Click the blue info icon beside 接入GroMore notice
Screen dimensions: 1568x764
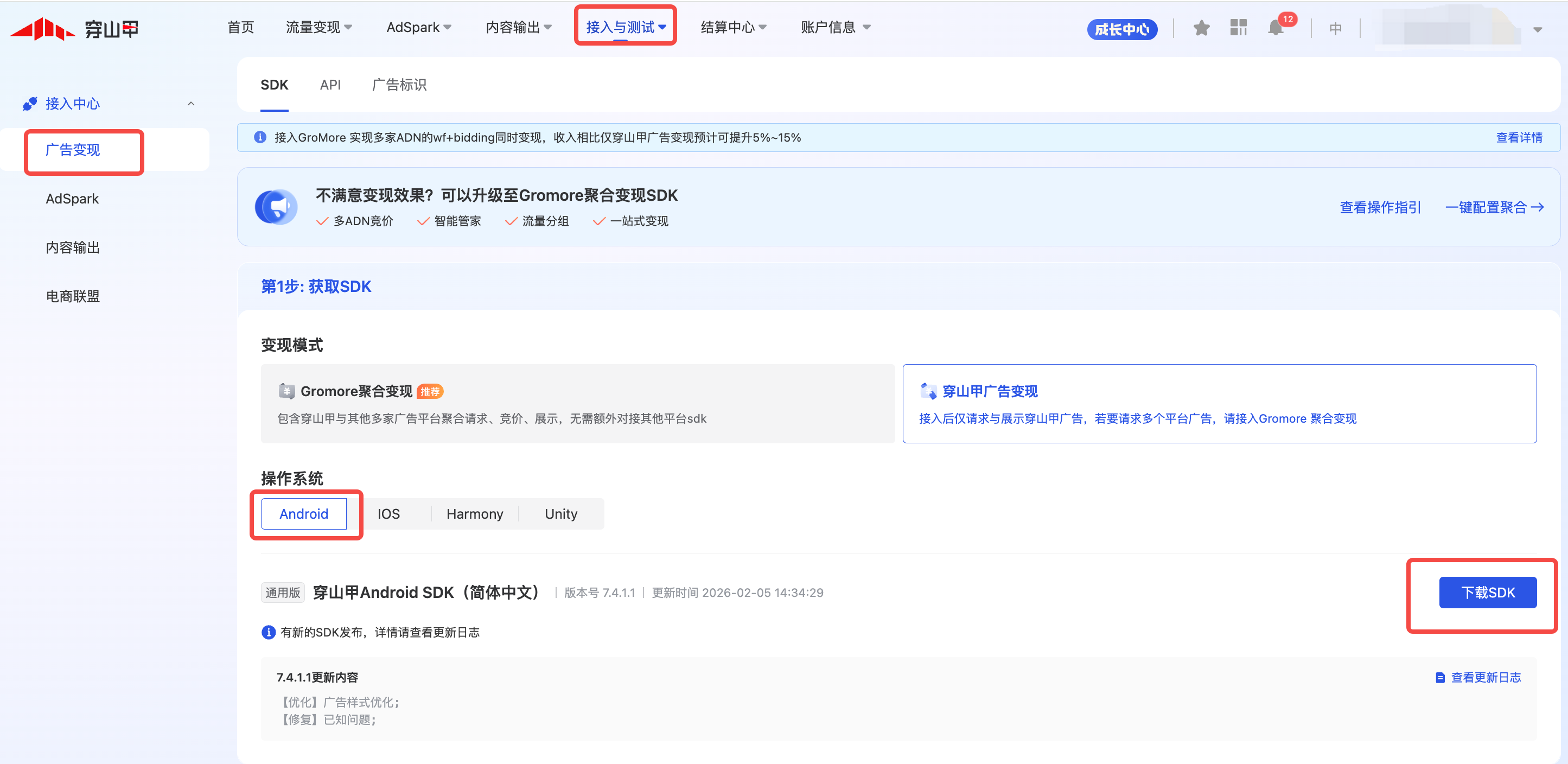260,138
